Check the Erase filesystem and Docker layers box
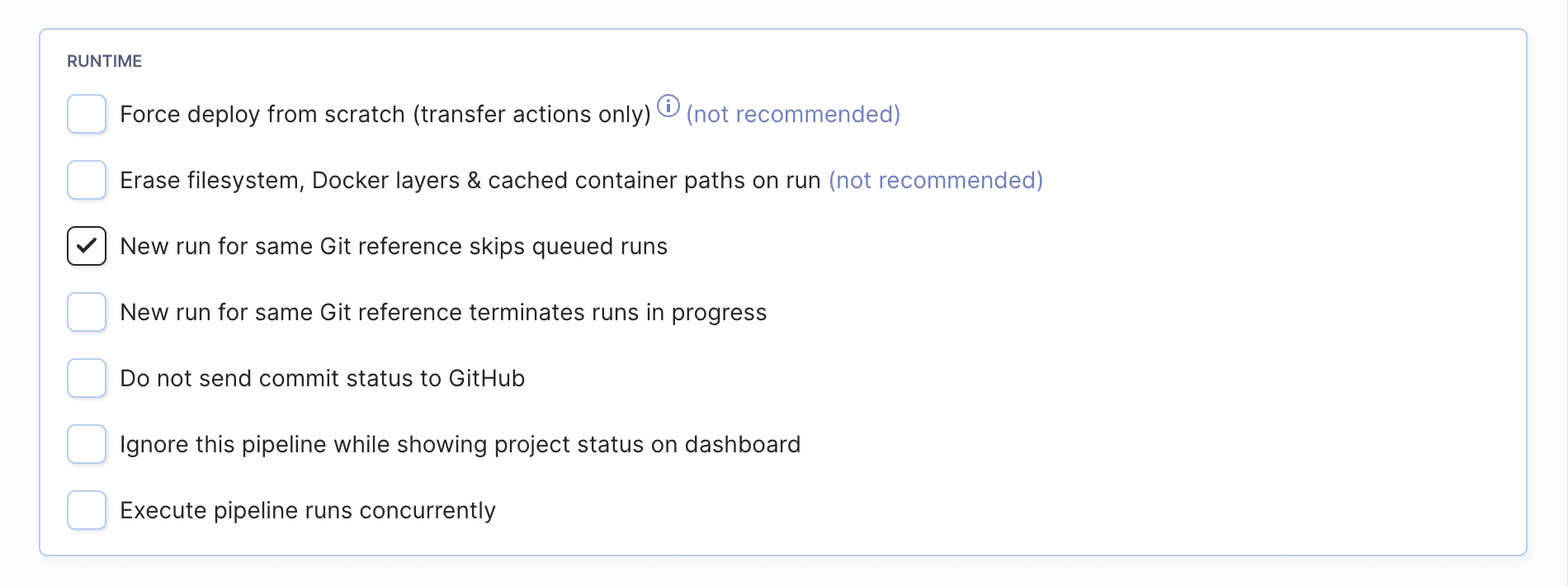This screenshot has height=586, width=1568. (x=87, y=180)
